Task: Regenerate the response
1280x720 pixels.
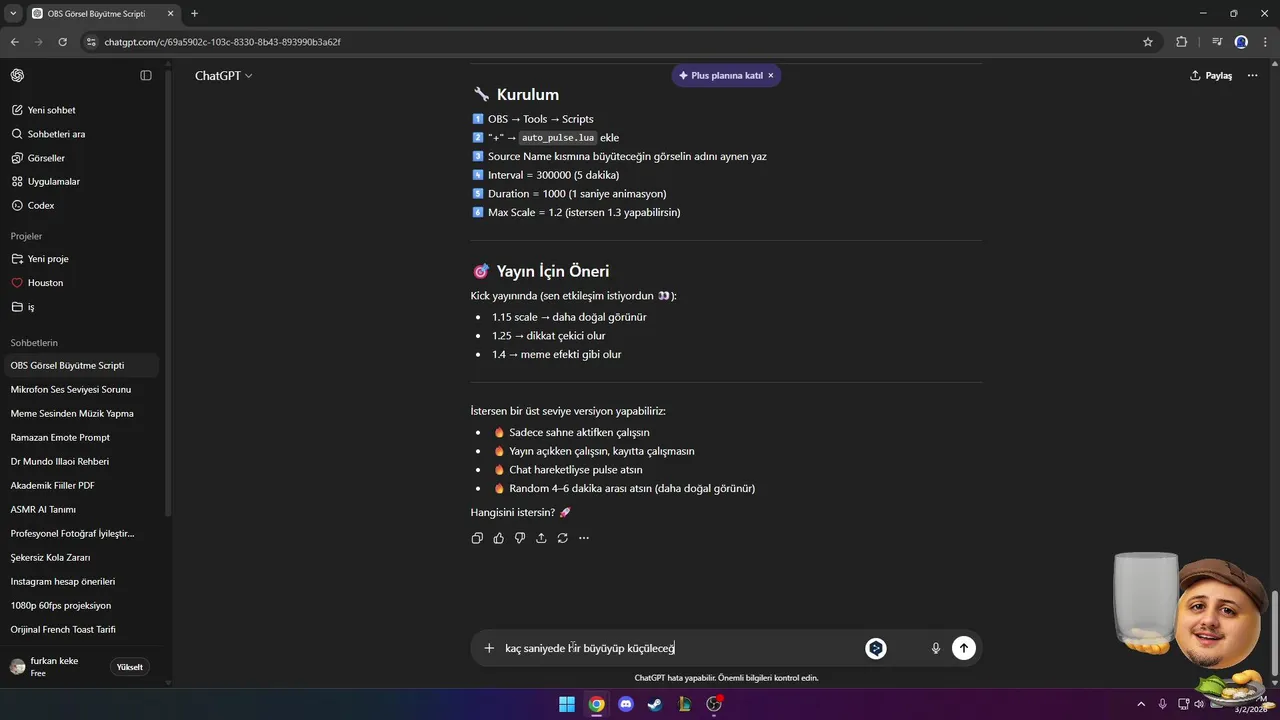Action: click(563, 538)
